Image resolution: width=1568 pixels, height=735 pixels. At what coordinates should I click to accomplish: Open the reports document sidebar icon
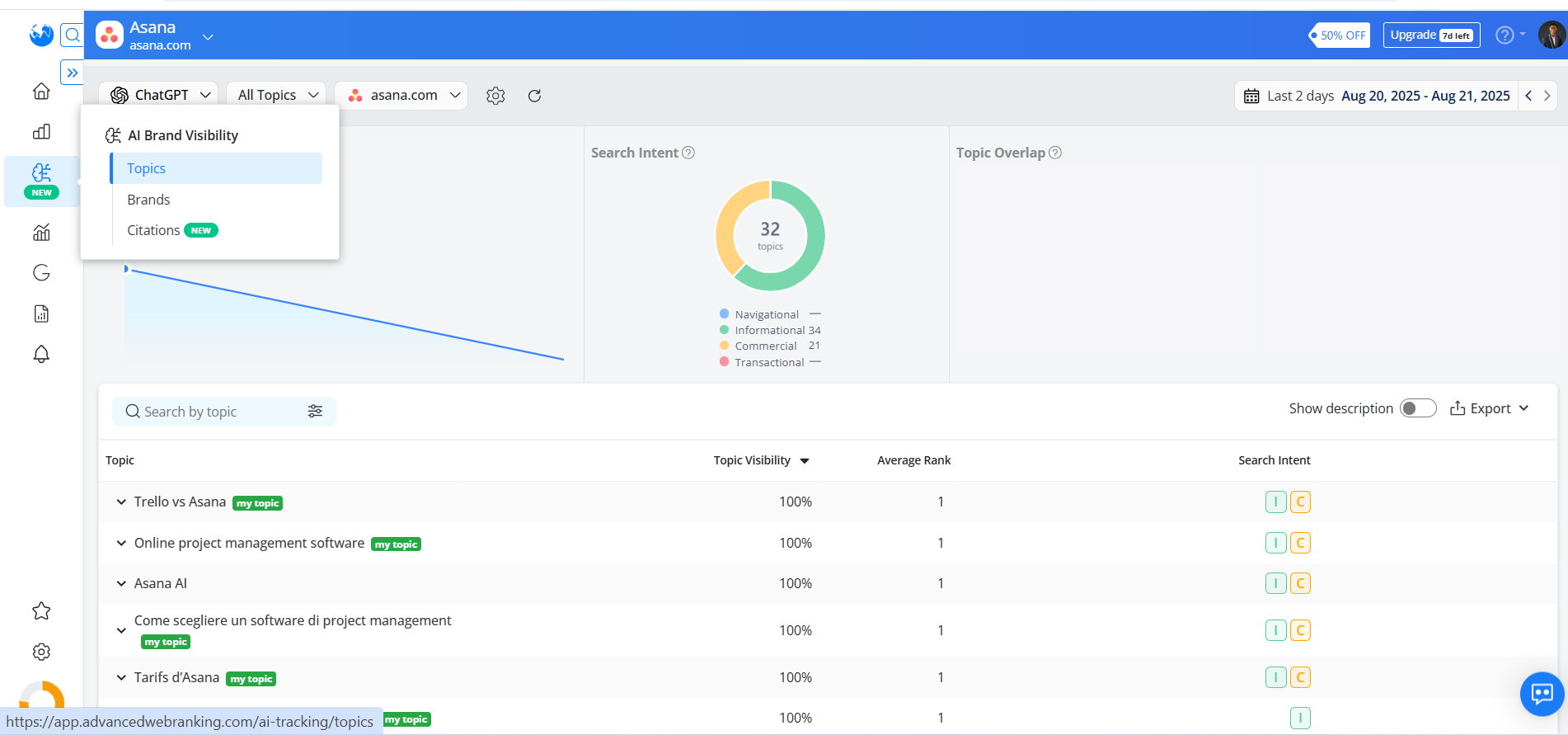(41, 313)
